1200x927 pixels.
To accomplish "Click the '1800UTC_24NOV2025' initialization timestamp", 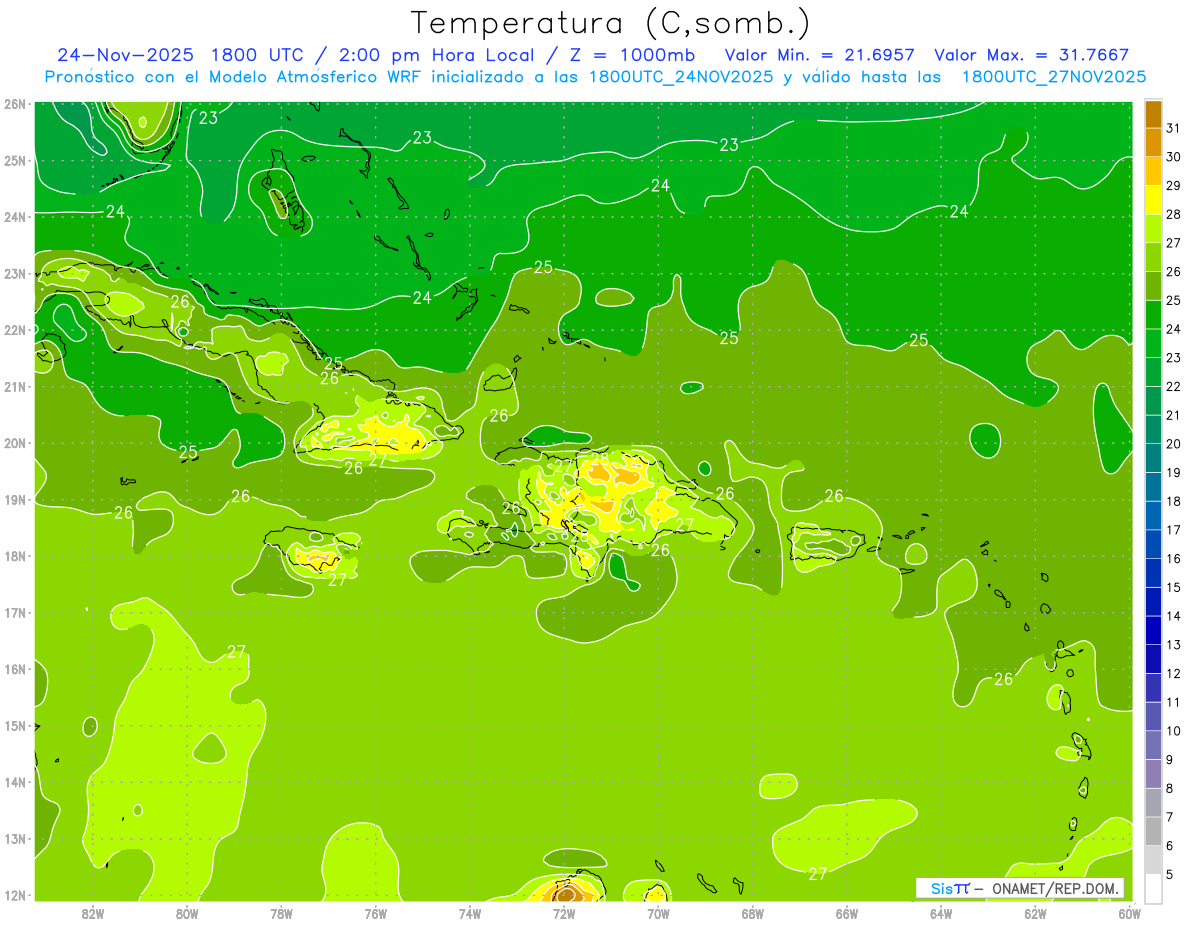I will (681, 77).
